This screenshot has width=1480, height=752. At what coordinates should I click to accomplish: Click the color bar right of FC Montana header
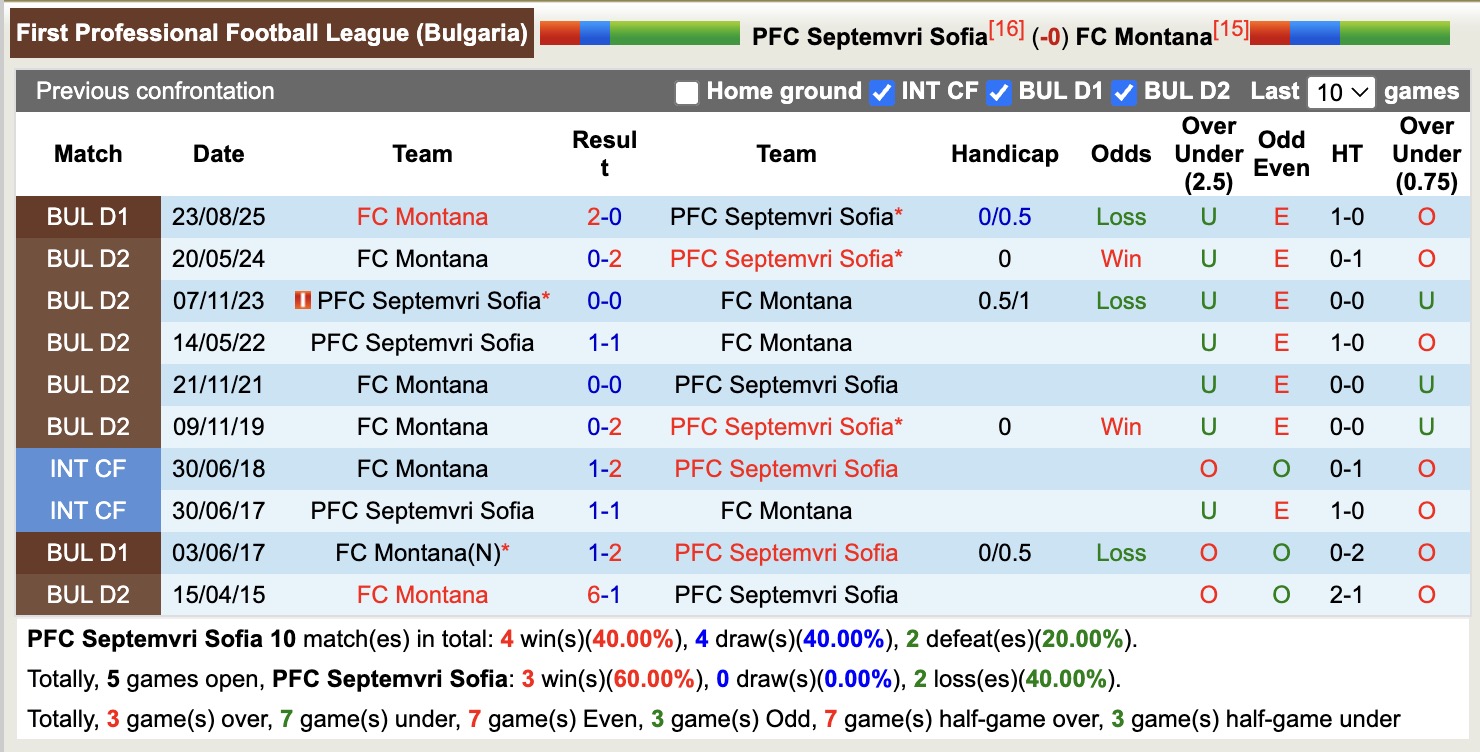click(1349, 33)
